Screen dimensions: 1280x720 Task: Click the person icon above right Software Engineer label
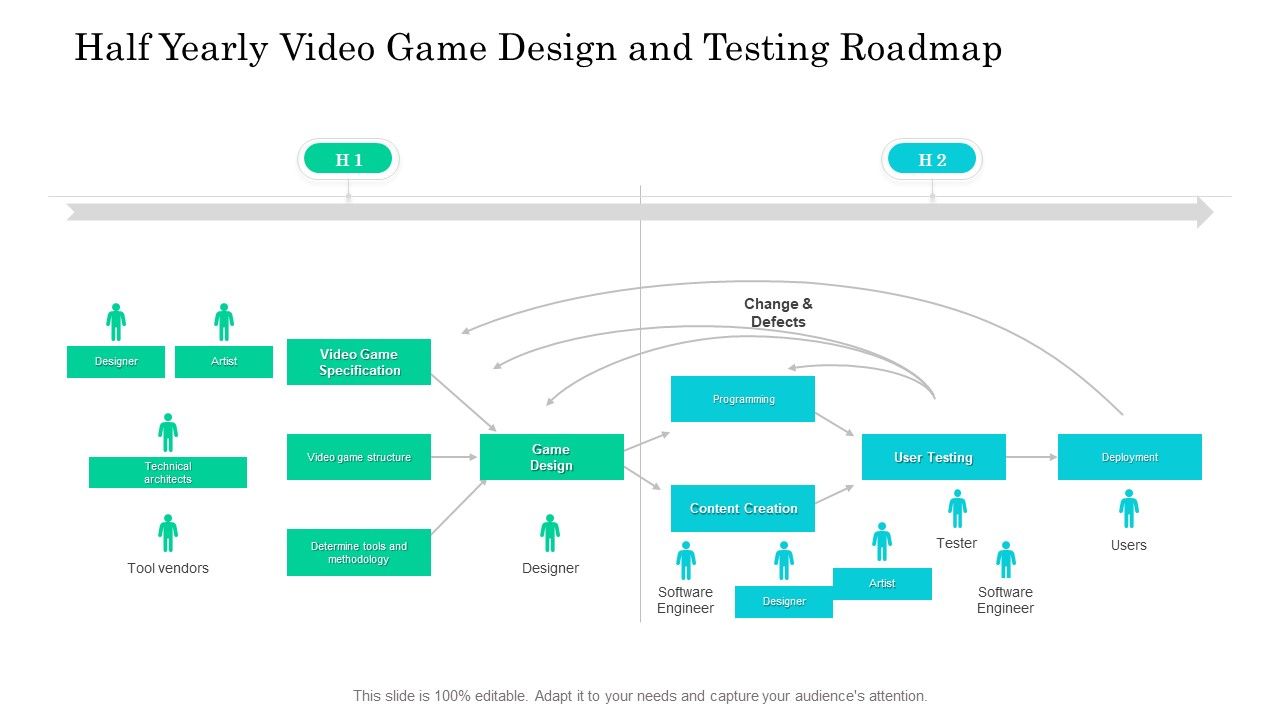click(1006, 560)
